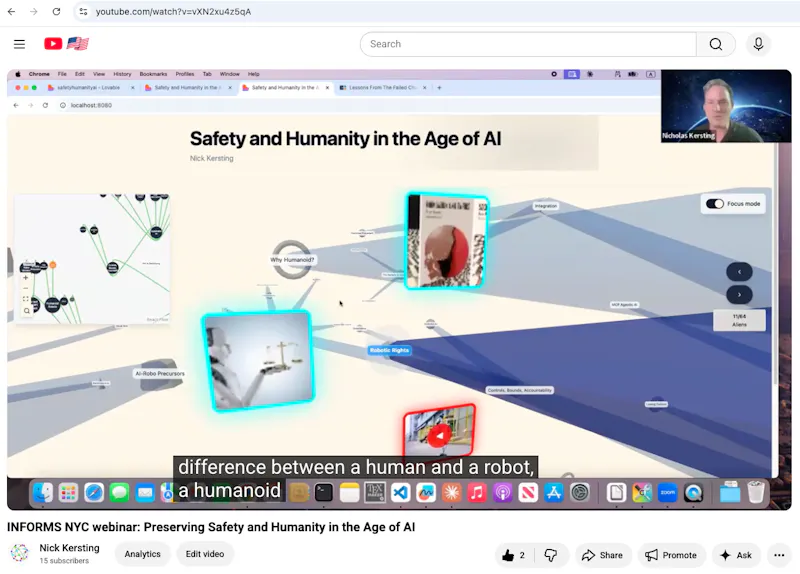Image resolution: width=800 pixels, height=574 pixels.
Task: Open video Analytics
Action: [142, 554]
